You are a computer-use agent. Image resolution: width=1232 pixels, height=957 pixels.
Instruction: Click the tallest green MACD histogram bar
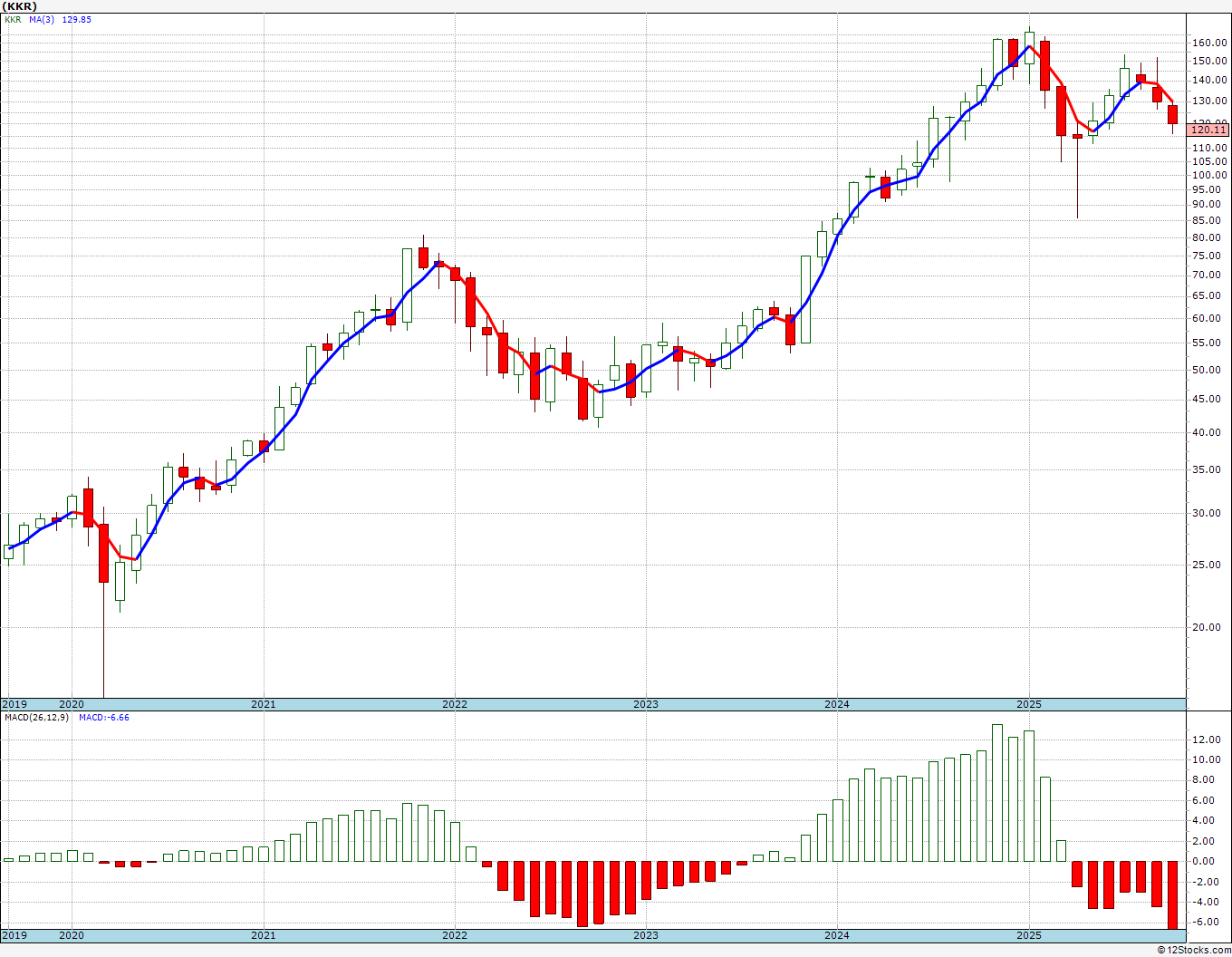click(x=997, y=793)
